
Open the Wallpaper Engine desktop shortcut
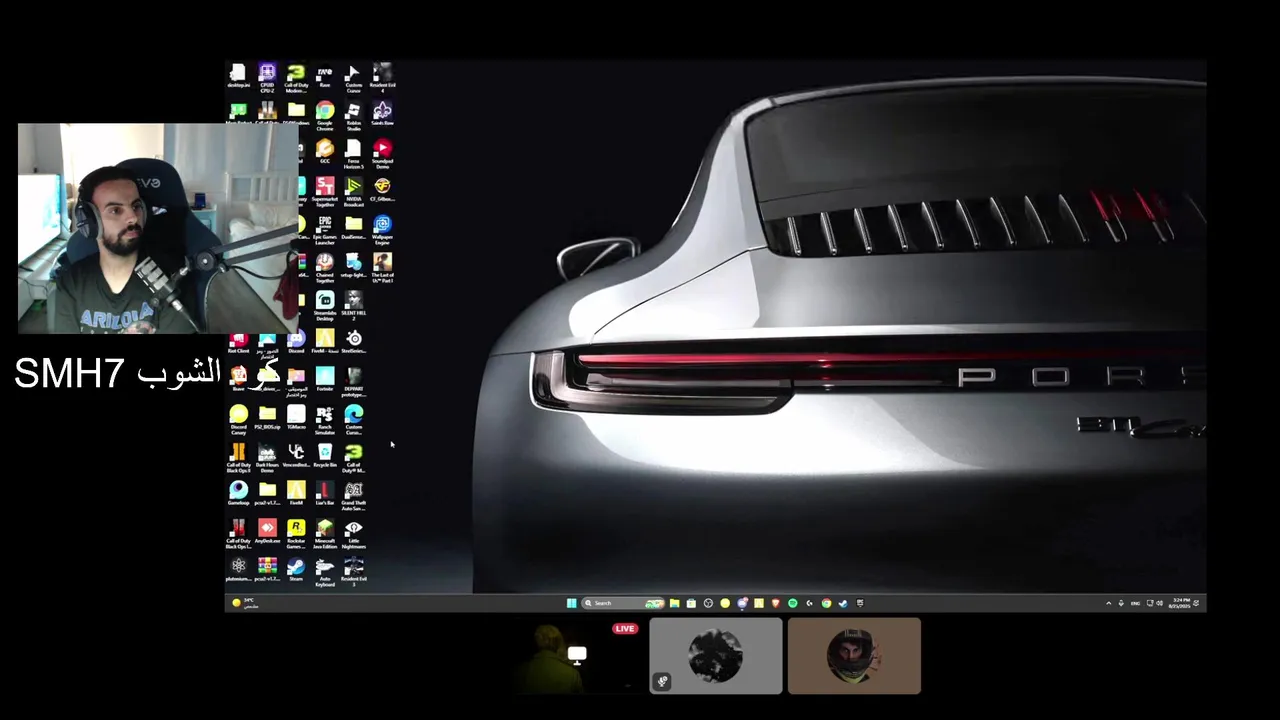[x=382, y=231]
